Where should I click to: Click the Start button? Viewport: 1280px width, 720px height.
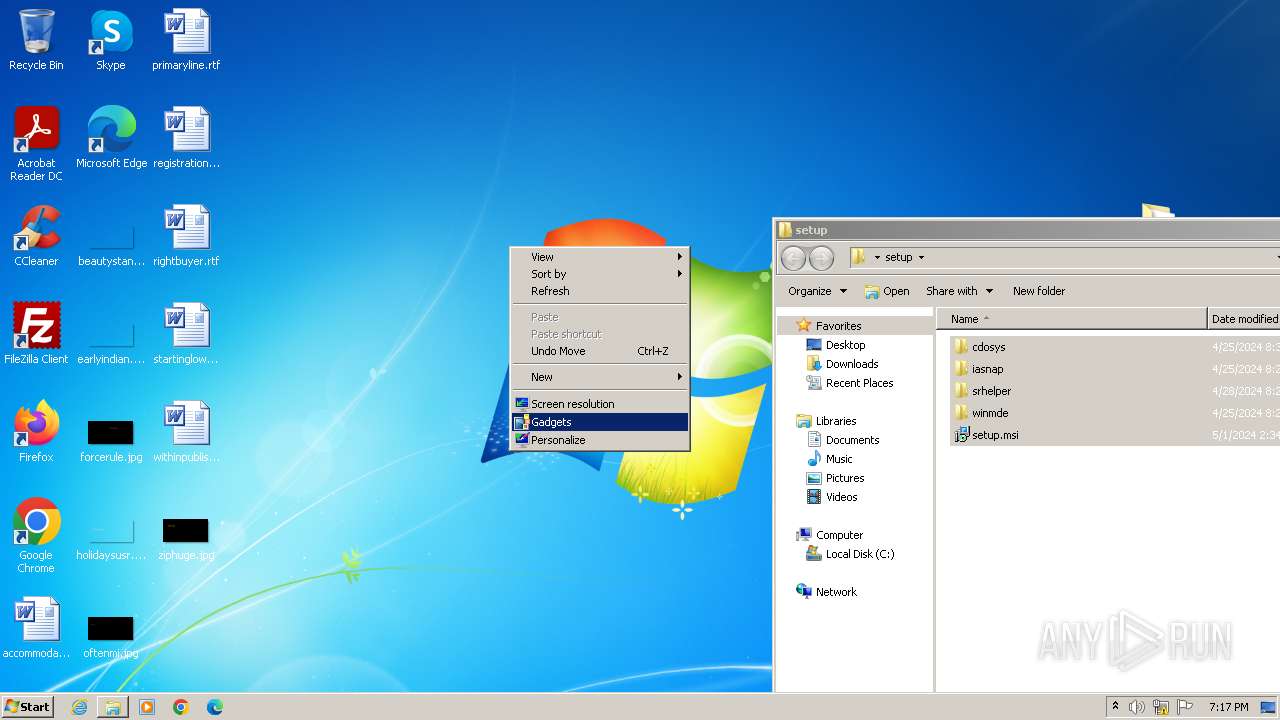click(28, 707)
